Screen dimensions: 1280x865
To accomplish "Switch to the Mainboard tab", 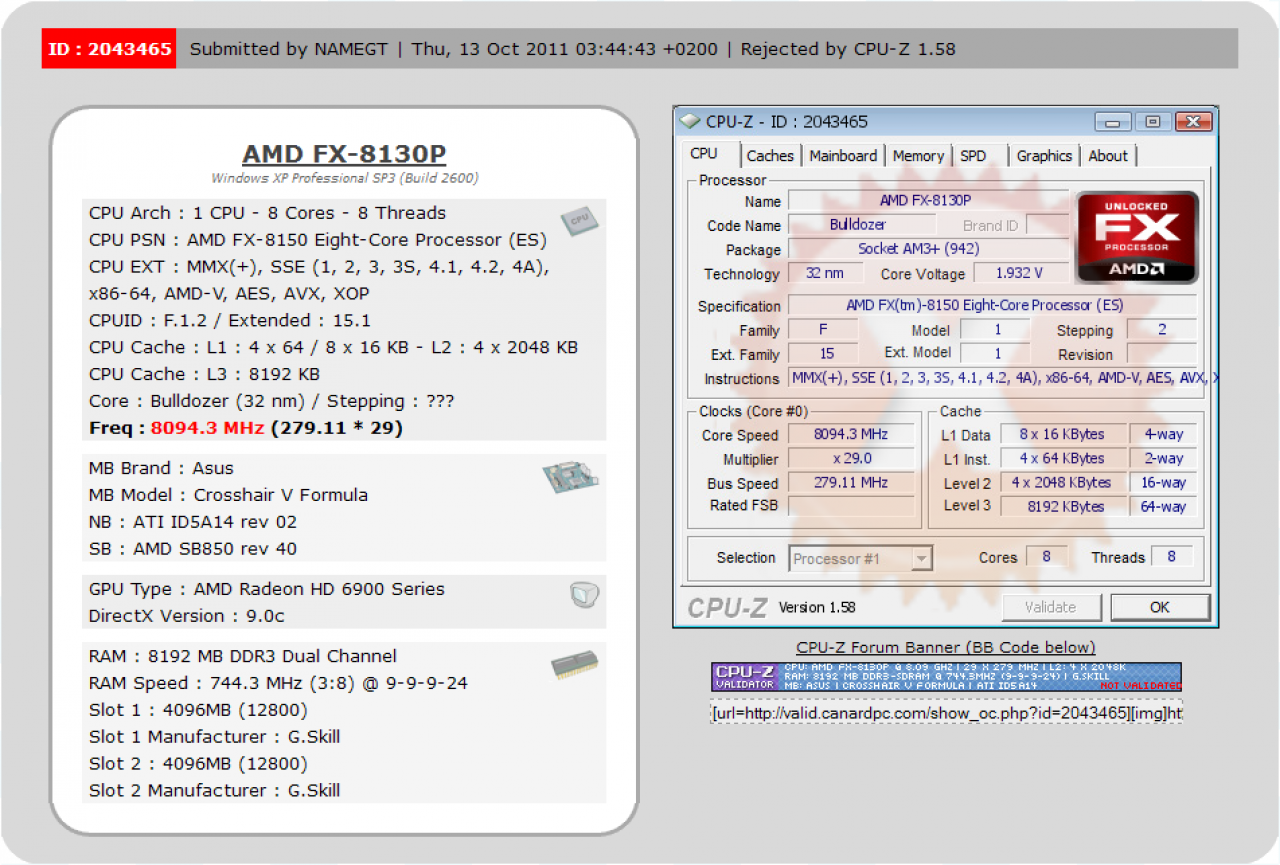I will tap(843, 156).
